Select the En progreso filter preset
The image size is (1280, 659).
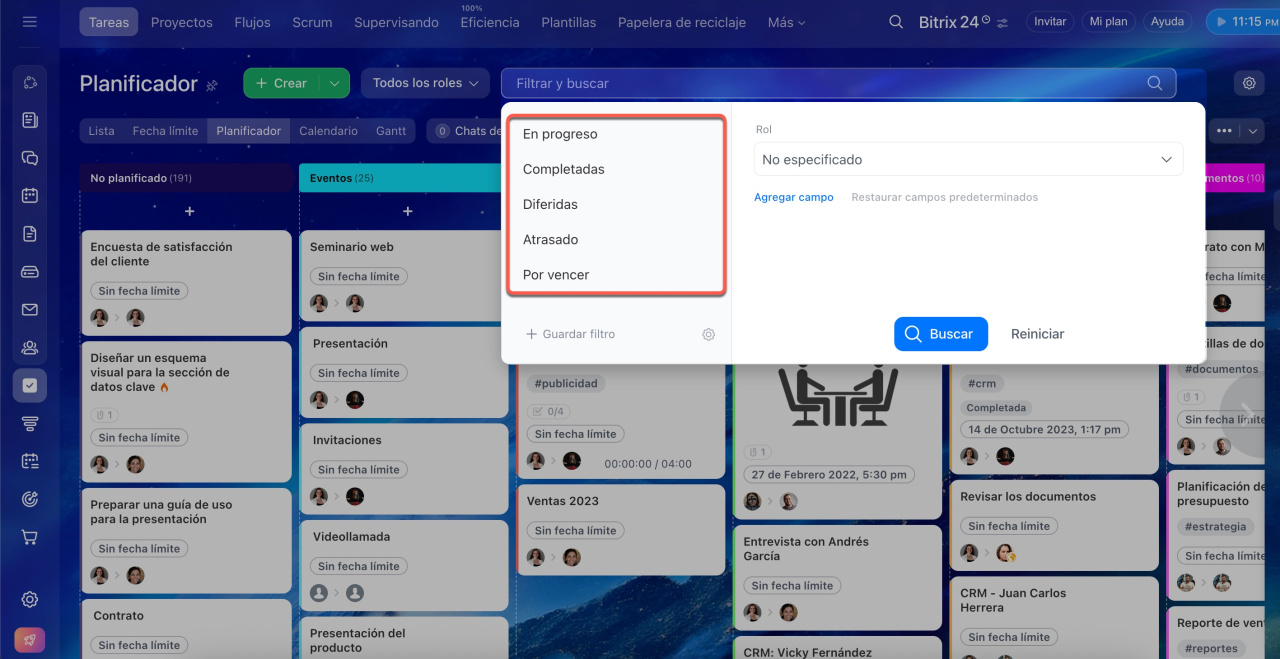tap(560, 134)
